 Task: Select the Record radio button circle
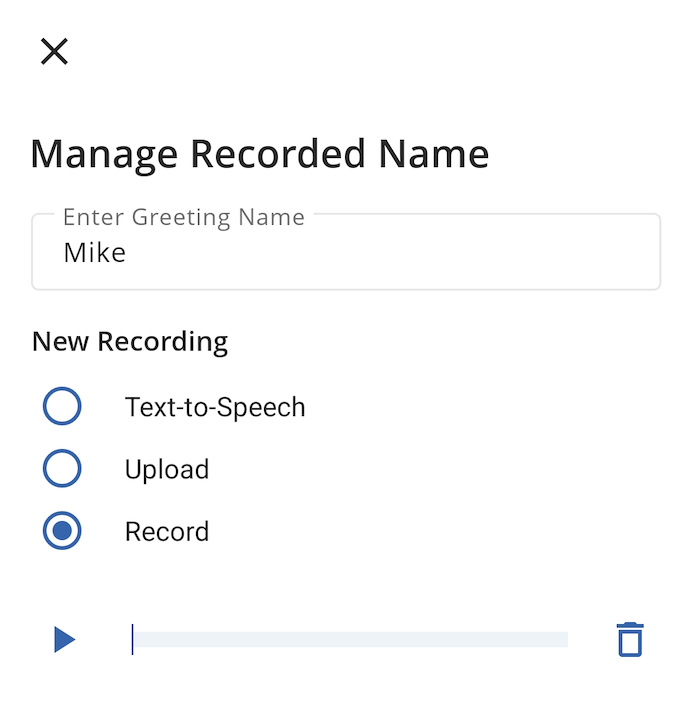pos(62,531)
